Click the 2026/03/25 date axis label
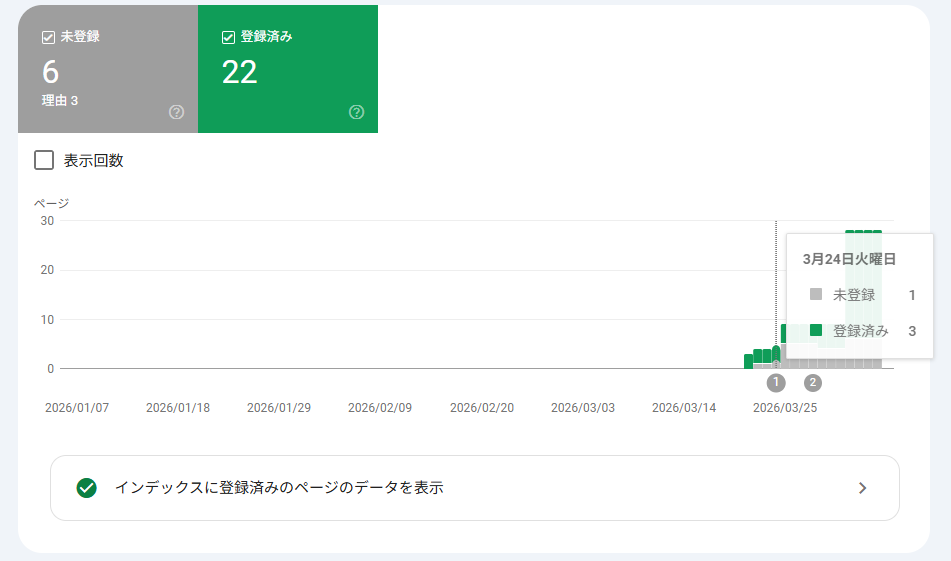 pos(786,408)
